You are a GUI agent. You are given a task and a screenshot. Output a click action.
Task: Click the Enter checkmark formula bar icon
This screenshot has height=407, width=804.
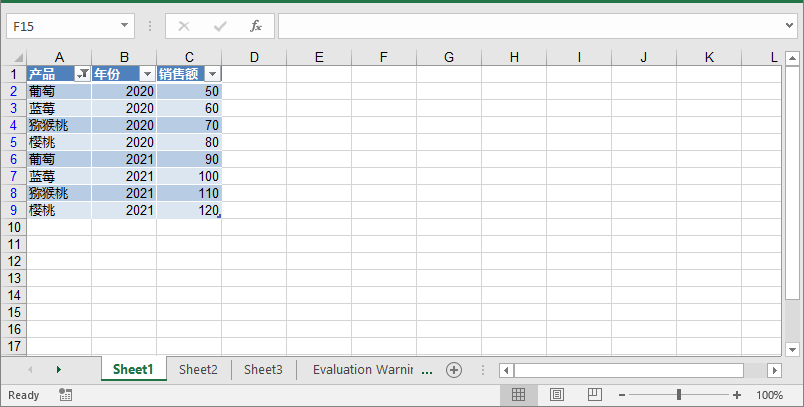[x=220, y=26]
